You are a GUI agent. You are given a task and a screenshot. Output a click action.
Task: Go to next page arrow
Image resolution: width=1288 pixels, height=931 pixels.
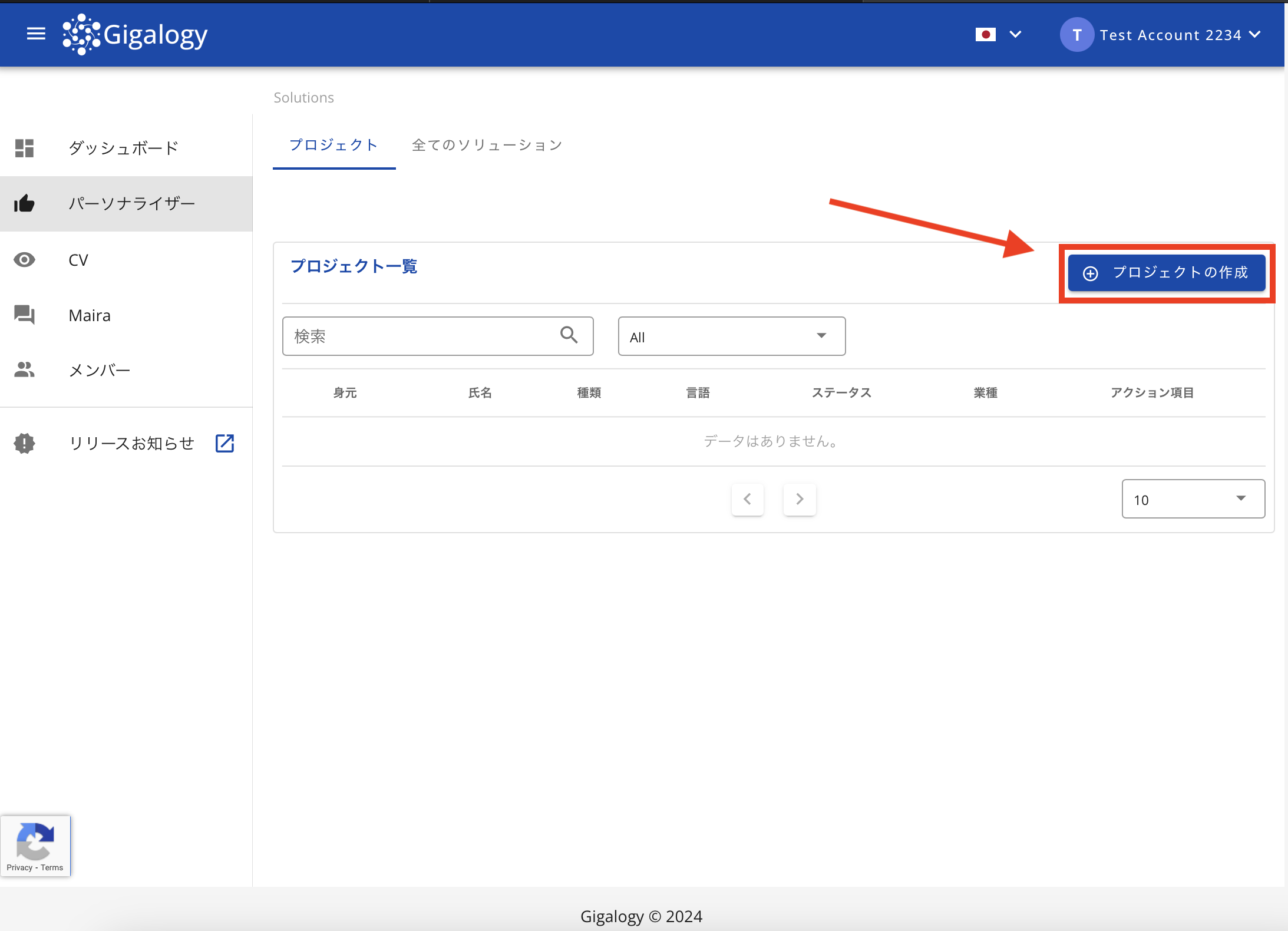800,499
